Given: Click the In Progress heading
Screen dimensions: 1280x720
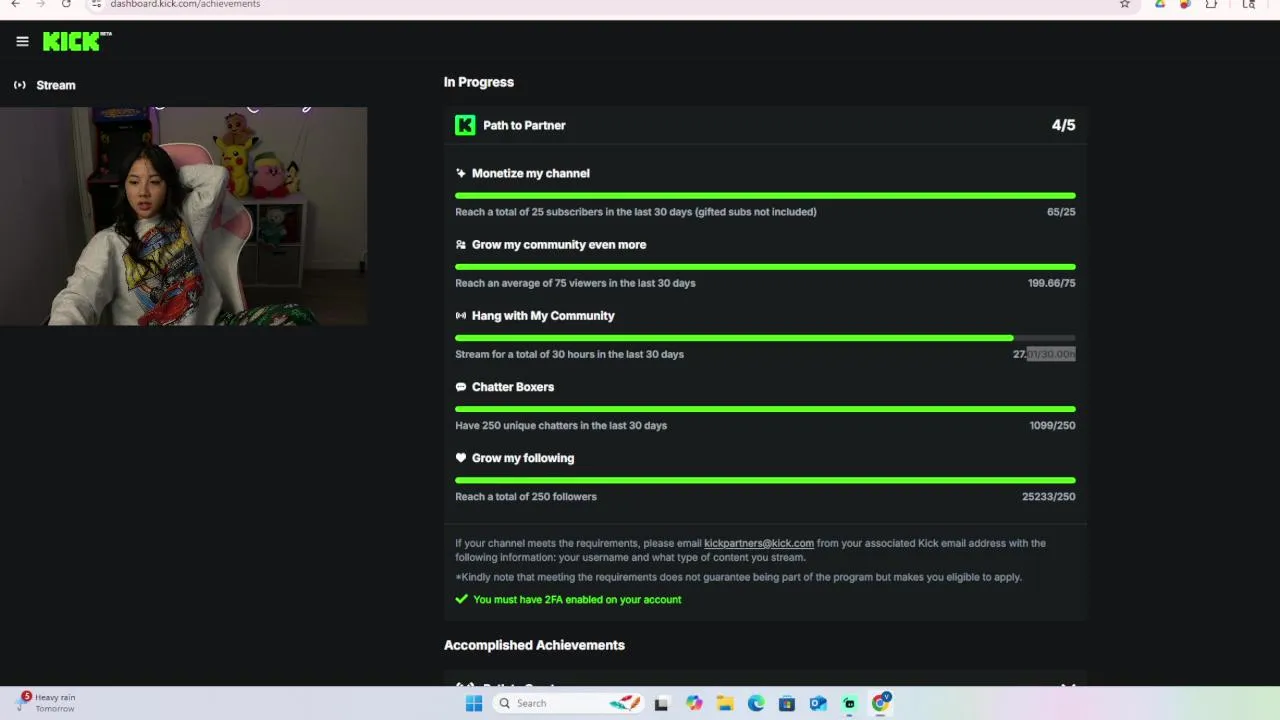Looking at the screenshot, I should [x=479, y=82].
